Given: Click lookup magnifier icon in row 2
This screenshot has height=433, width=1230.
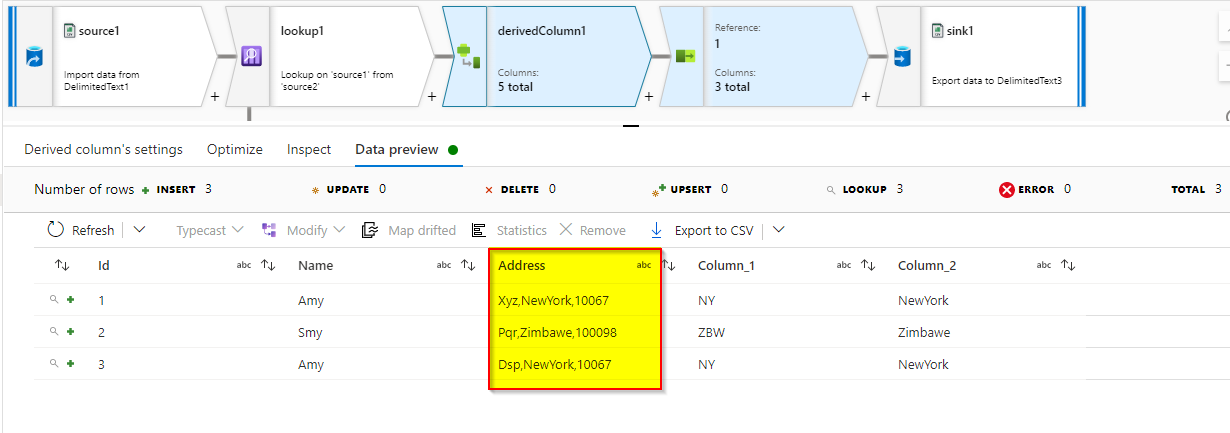Looking at the screenshot, I should [x=54, y=332].
